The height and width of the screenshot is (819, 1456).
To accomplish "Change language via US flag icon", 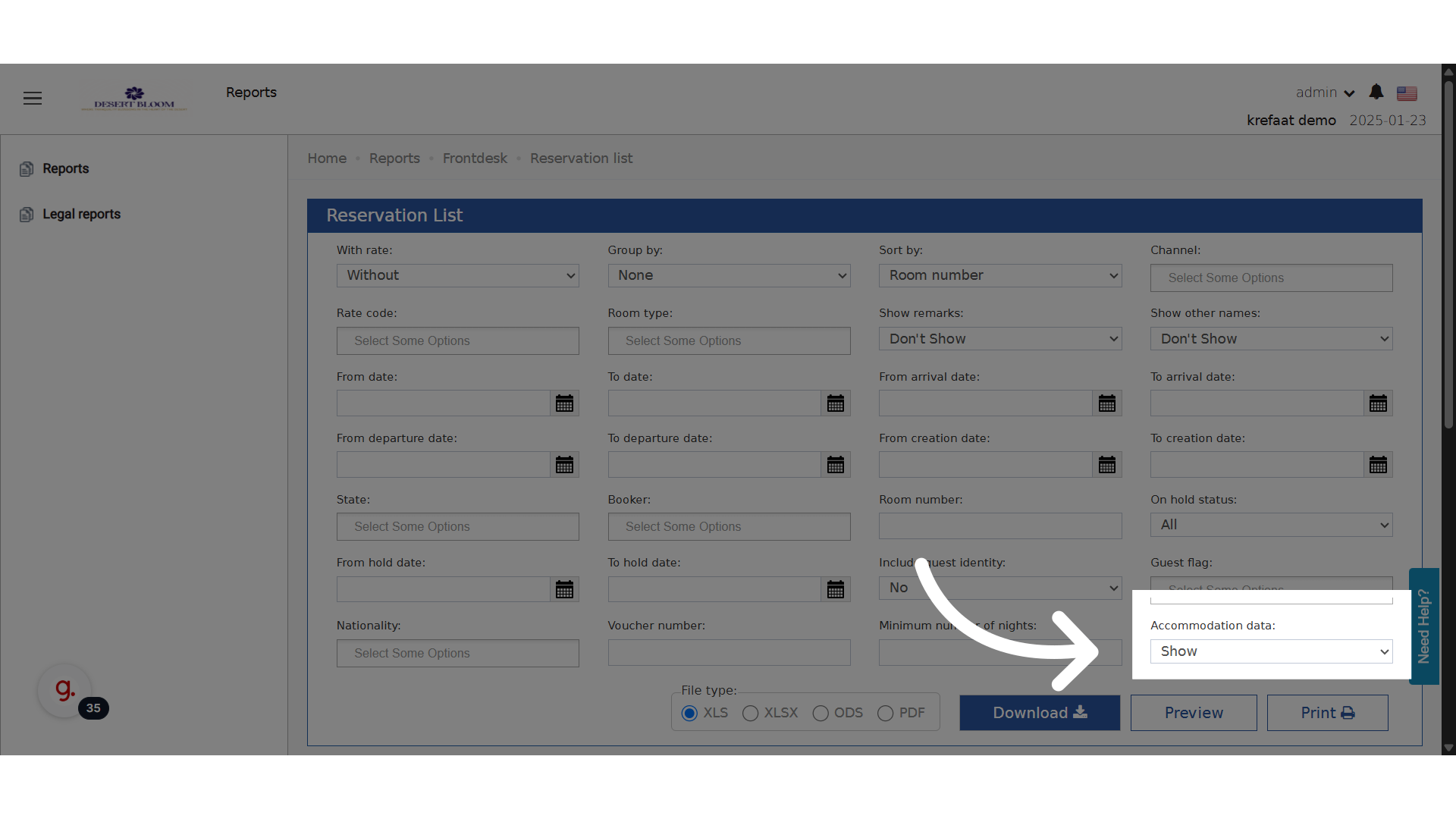I will pos(1407,93).
